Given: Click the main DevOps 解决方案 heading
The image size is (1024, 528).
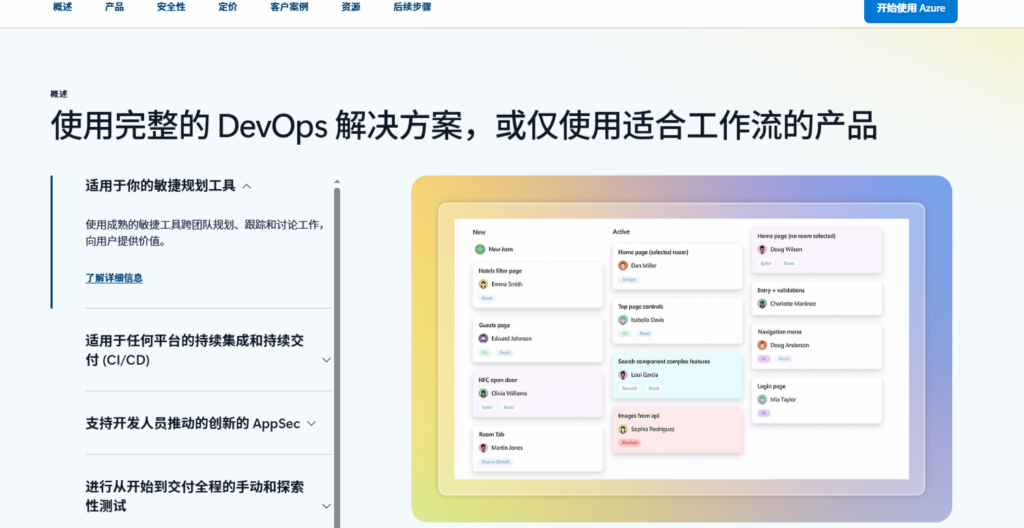Looking at the screenshot, I should [464, 125].
